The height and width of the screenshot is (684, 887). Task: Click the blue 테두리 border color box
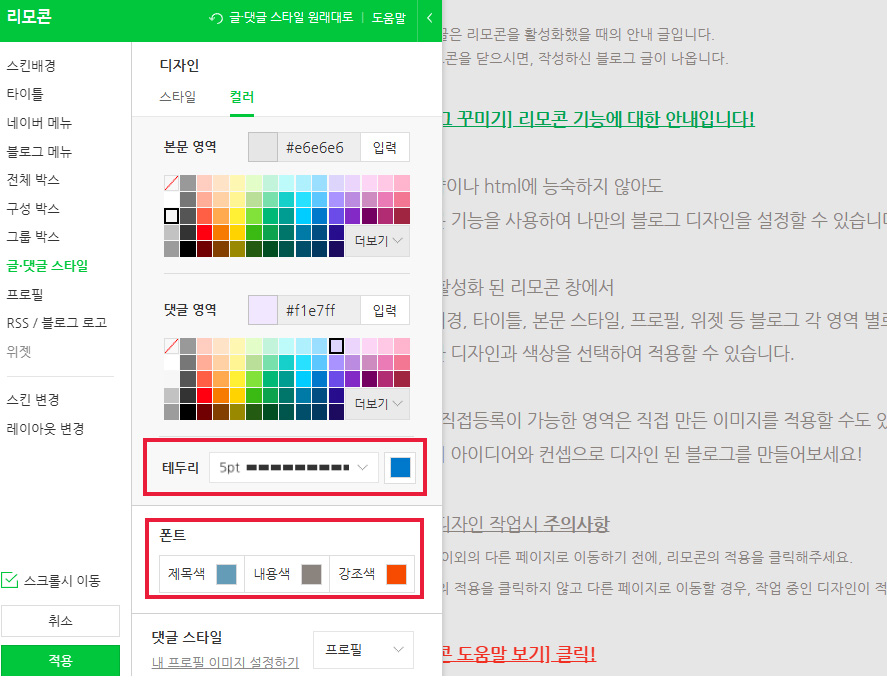click(x=400, y=467)
